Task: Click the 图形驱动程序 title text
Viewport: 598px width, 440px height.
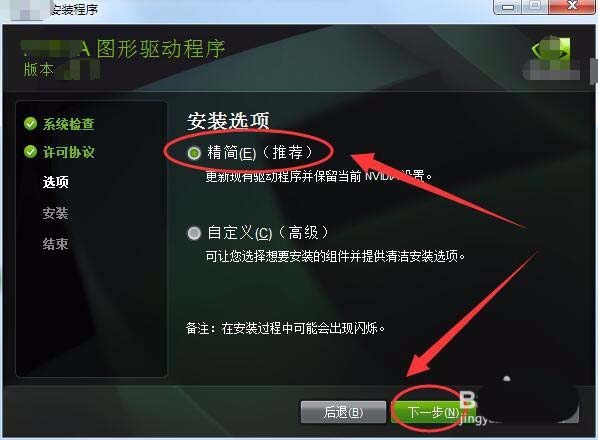Action: pos(161,49)
